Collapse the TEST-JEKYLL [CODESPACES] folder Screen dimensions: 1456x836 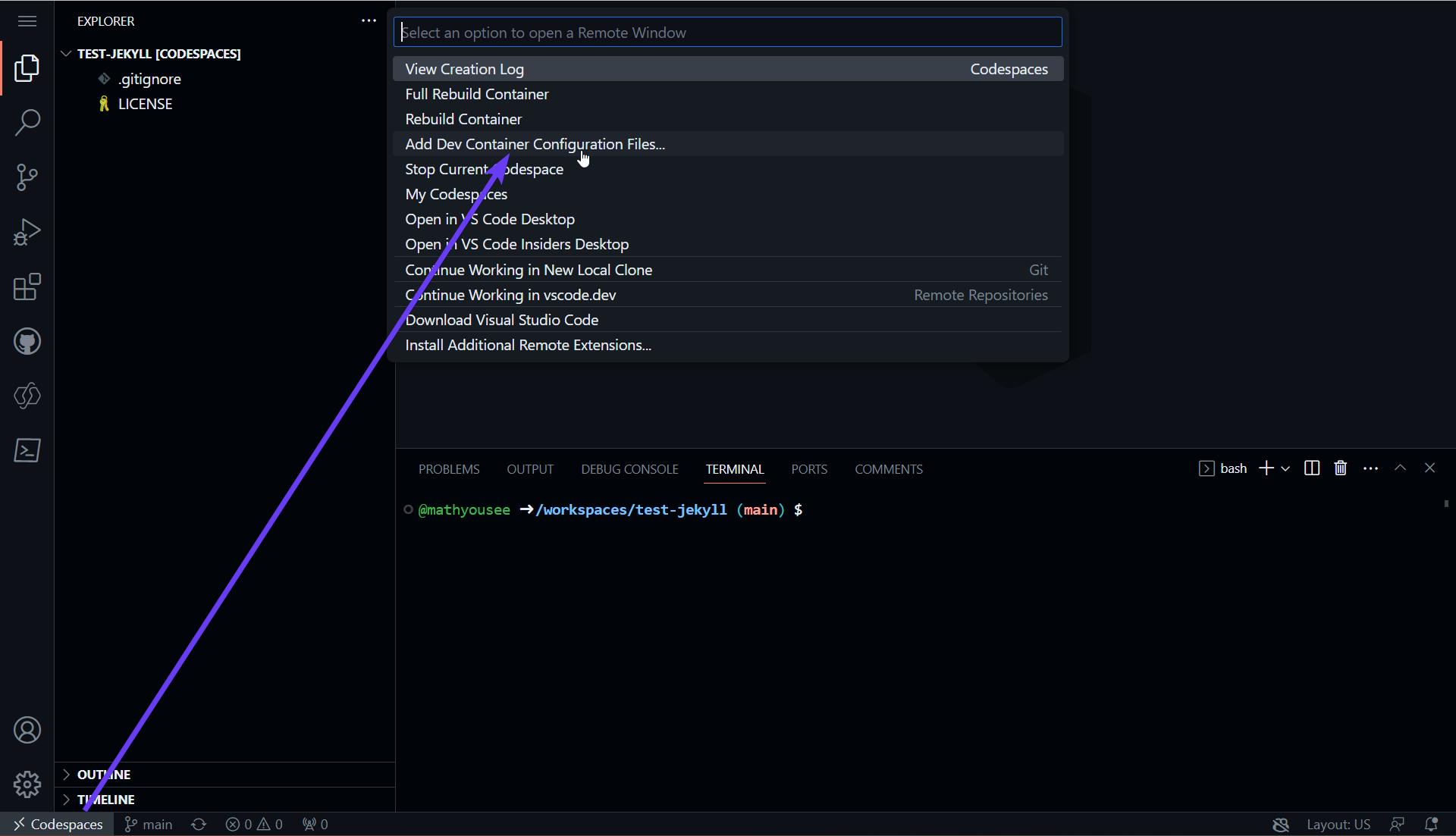pos(67,53)
